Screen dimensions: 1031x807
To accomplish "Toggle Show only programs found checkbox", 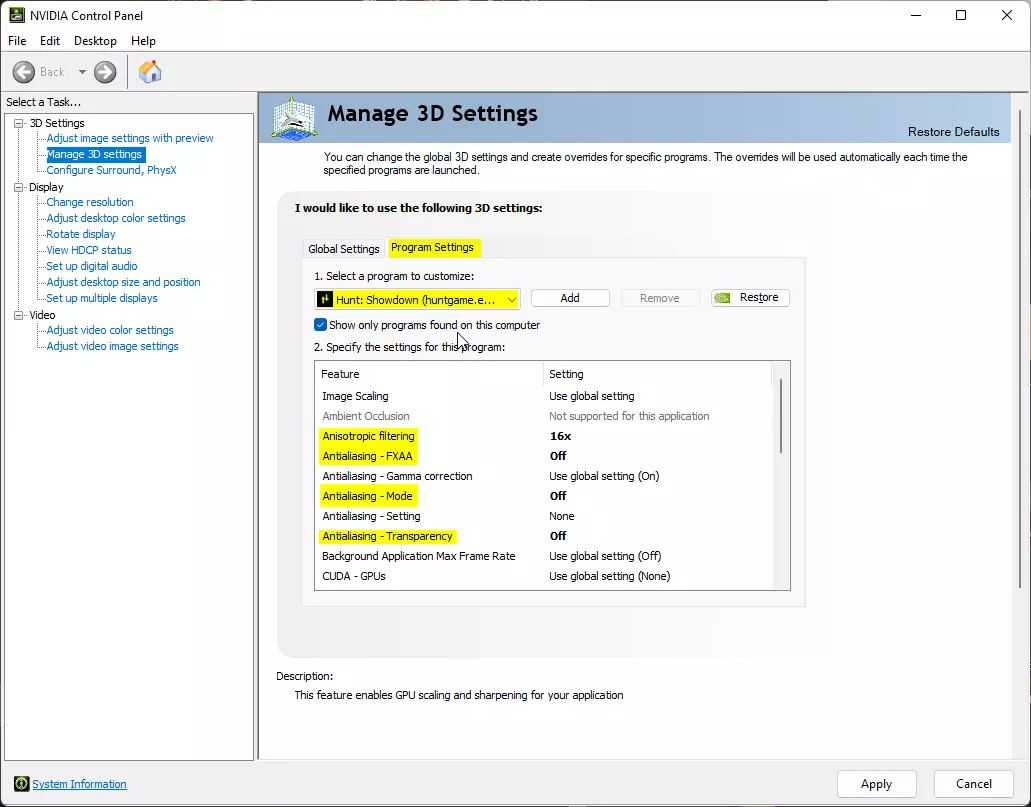I will tap(320, 325).
